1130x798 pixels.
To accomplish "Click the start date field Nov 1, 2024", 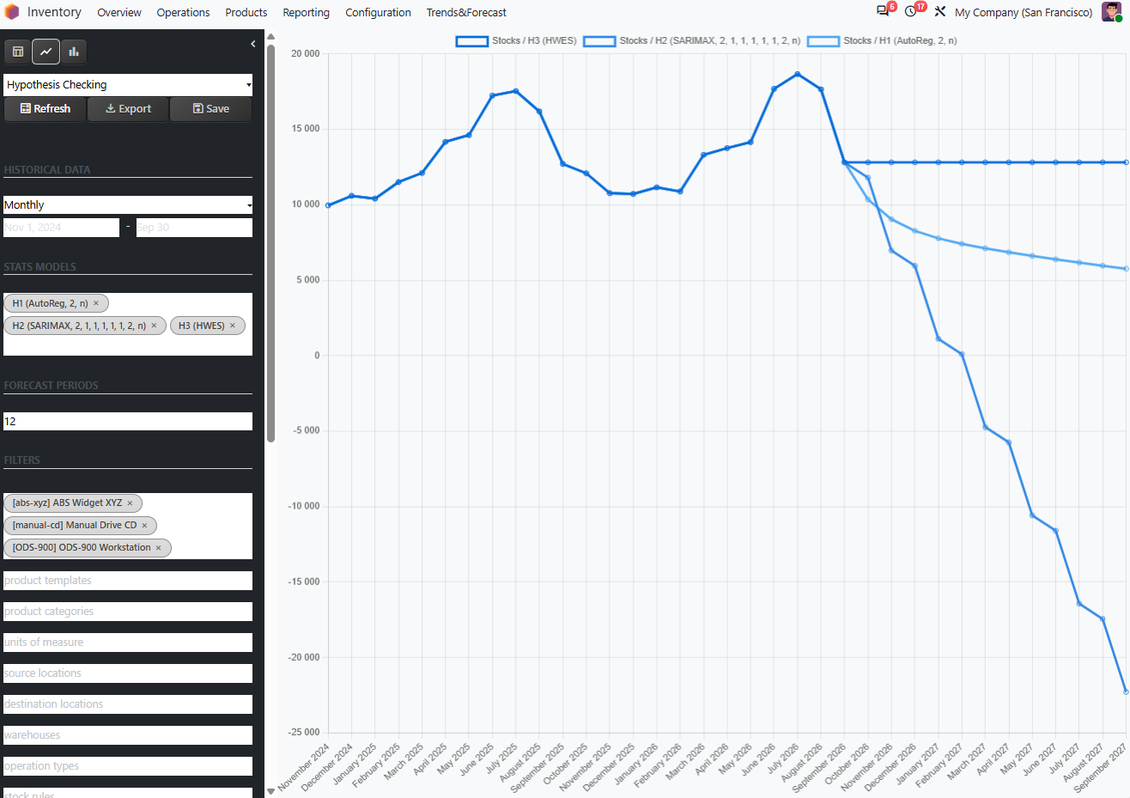I will (x=61, y=227).
